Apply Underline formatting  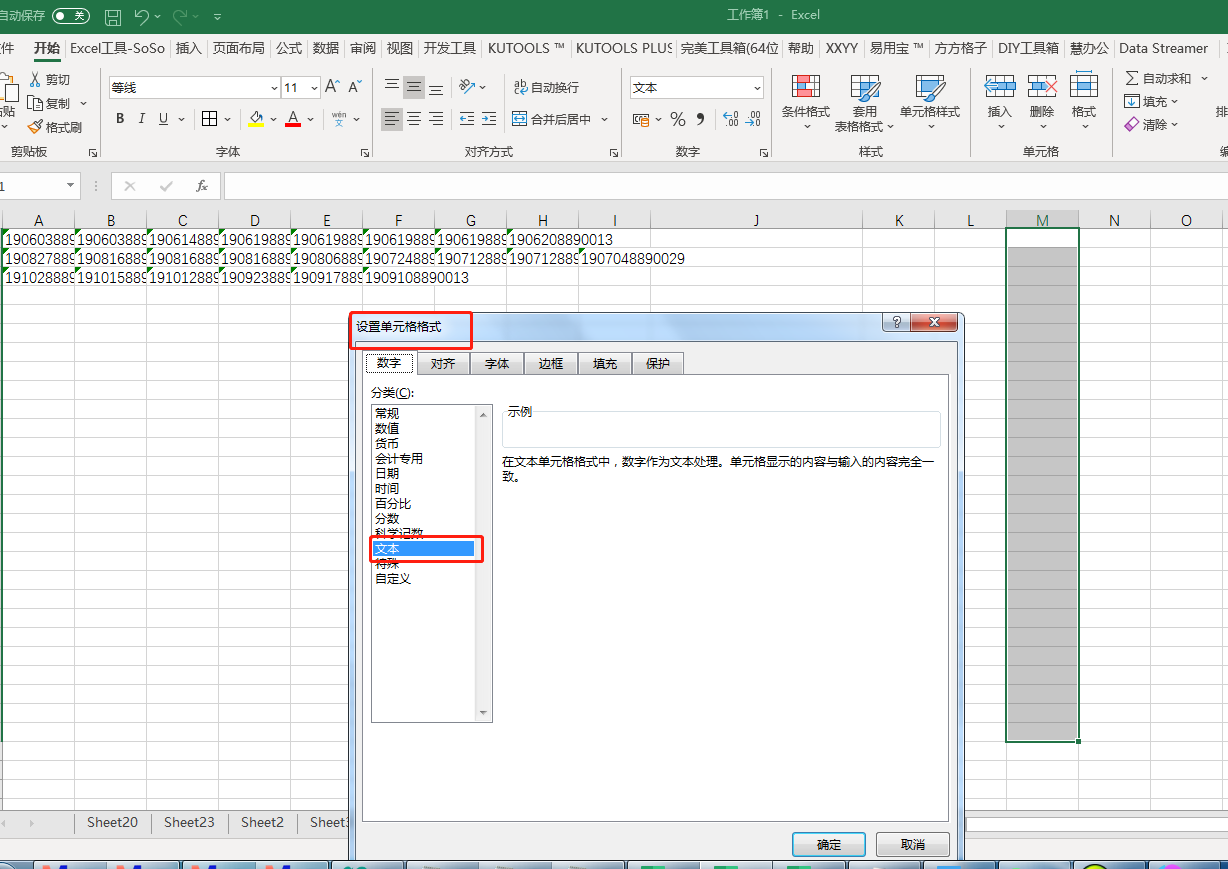164,119
